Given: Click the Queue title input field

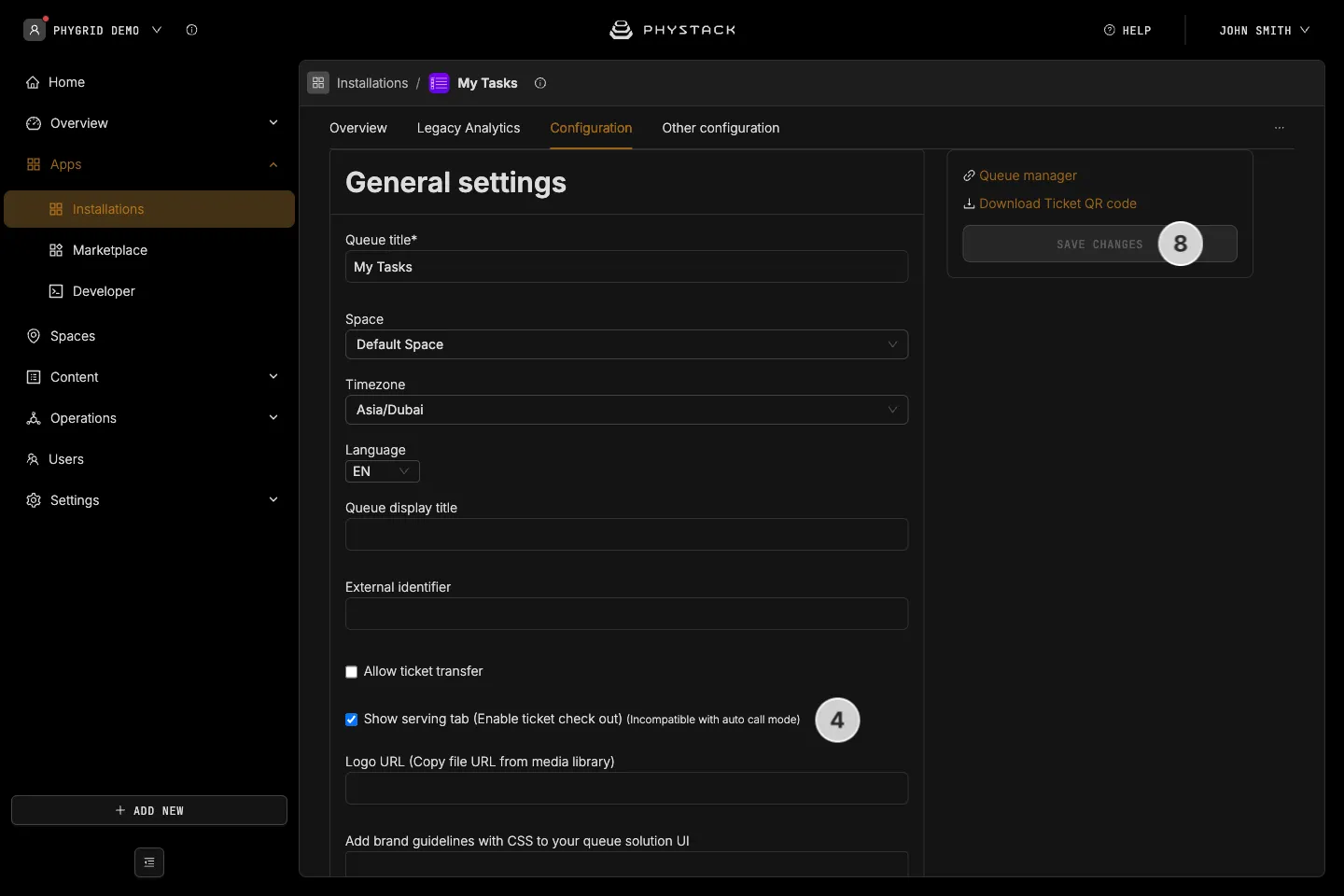Looking at the screenshot, I should [x=626, y=267].
